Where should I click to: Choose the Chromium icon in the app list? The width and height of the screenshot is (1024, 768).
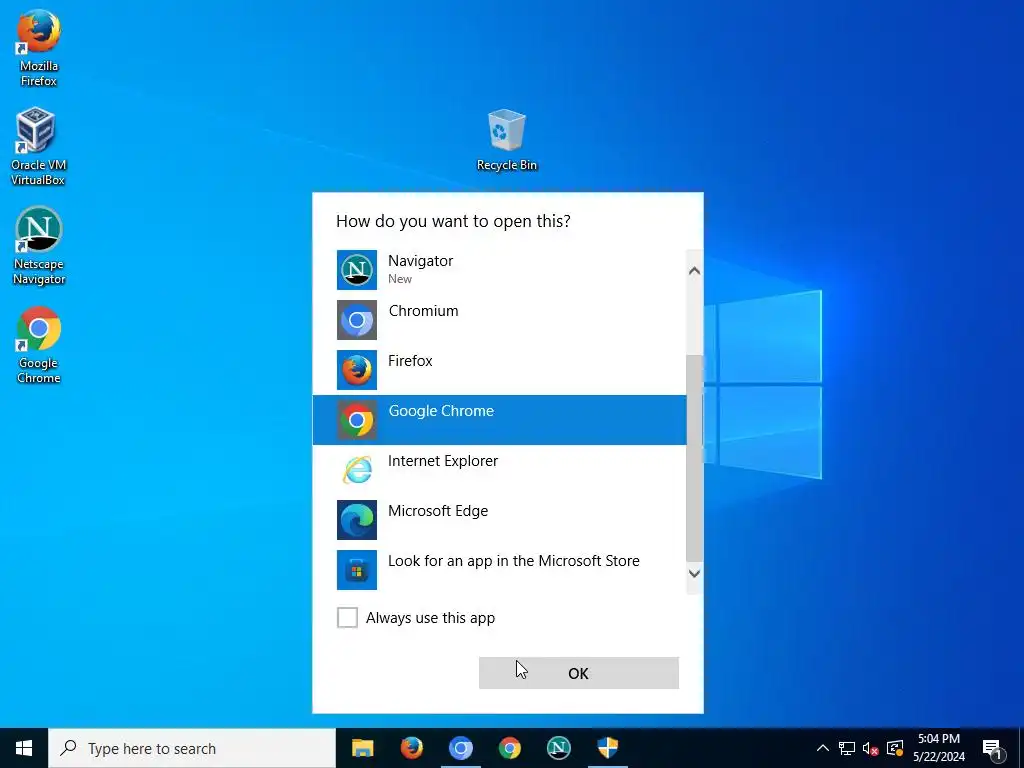click(x=357, y=320)
